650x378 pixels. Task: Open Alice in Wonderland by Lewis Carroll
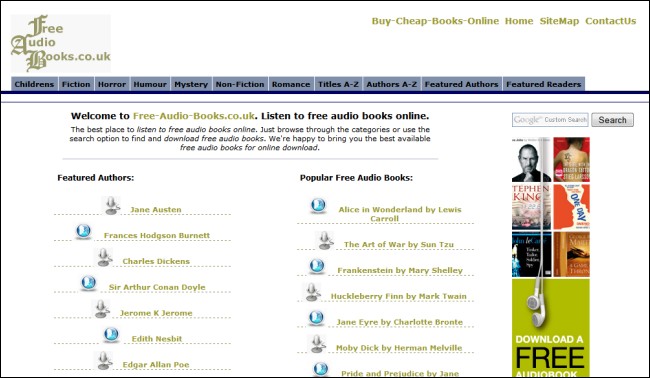click(x=400, y=214)
